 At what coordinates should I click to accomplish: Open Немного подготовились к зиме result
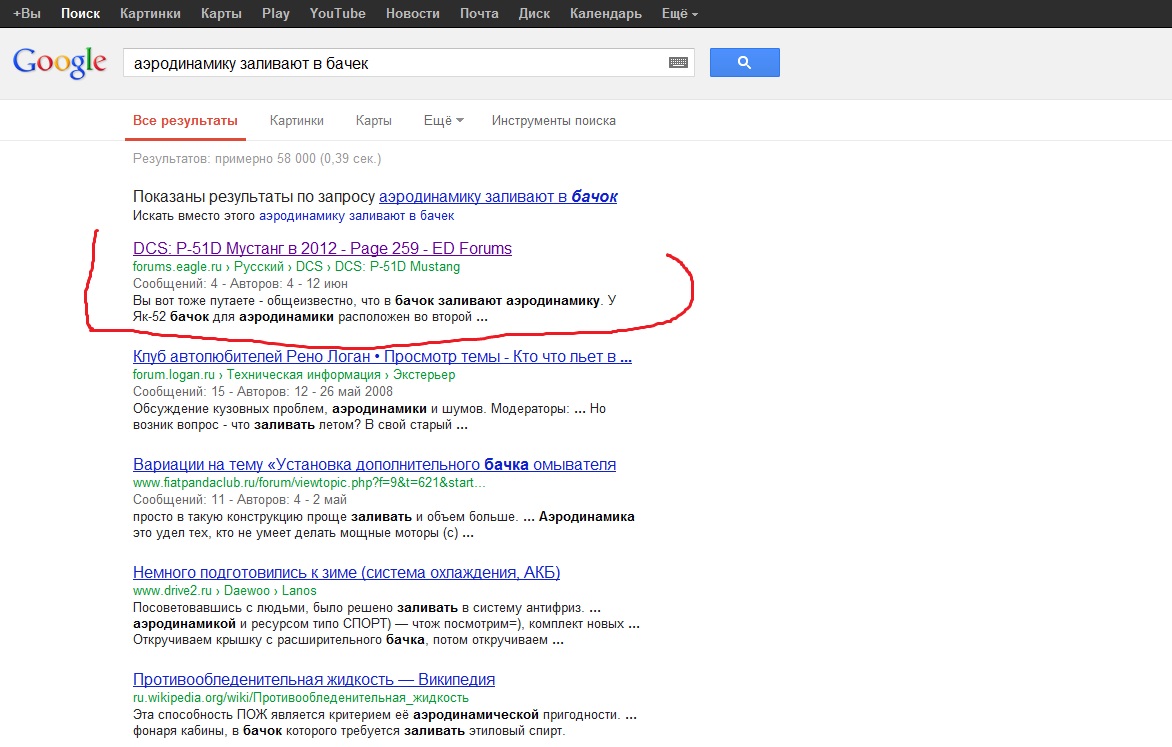point(347,572)
